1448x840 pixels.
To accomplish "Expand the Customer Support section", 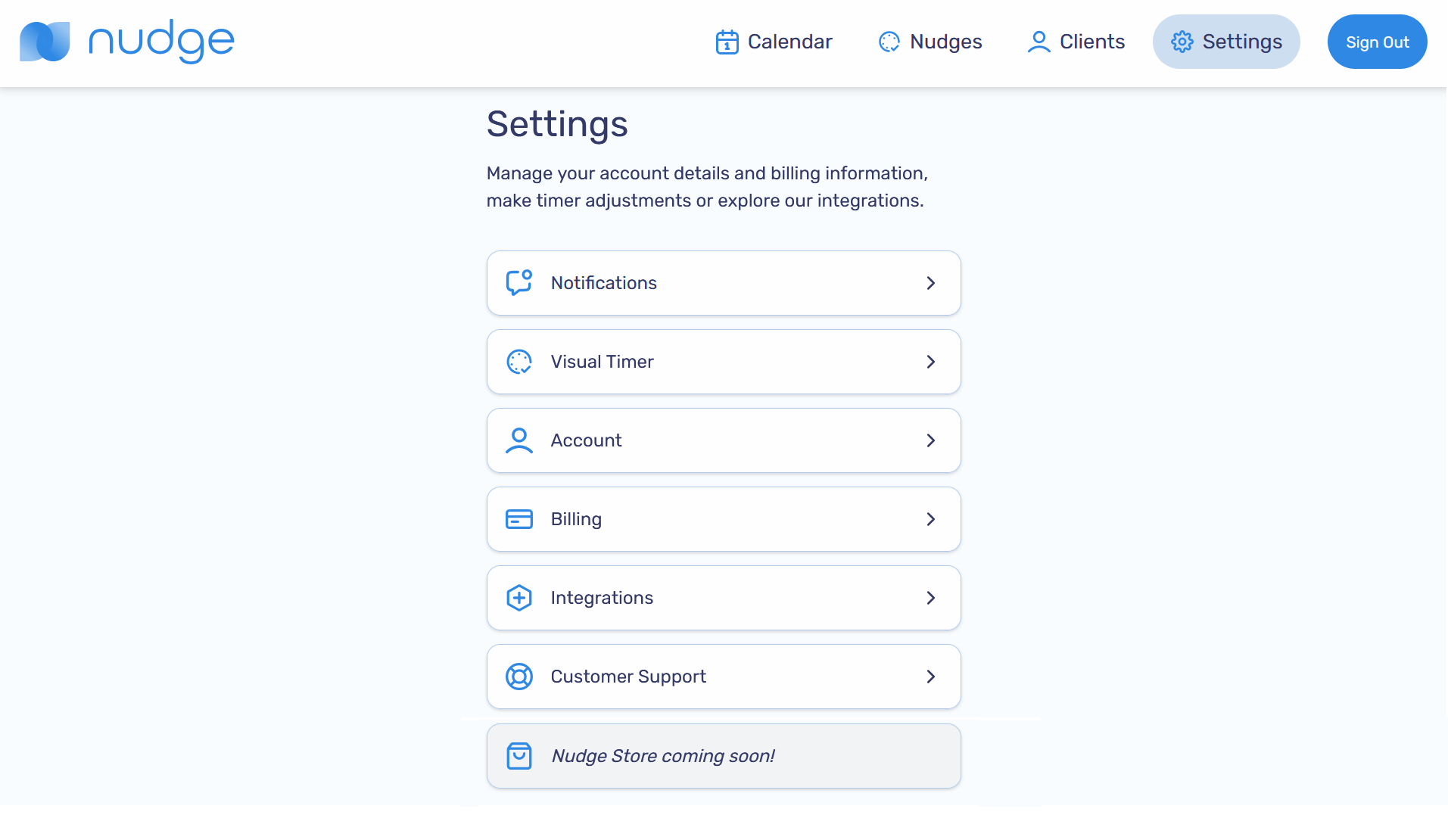I will point(723,677).
